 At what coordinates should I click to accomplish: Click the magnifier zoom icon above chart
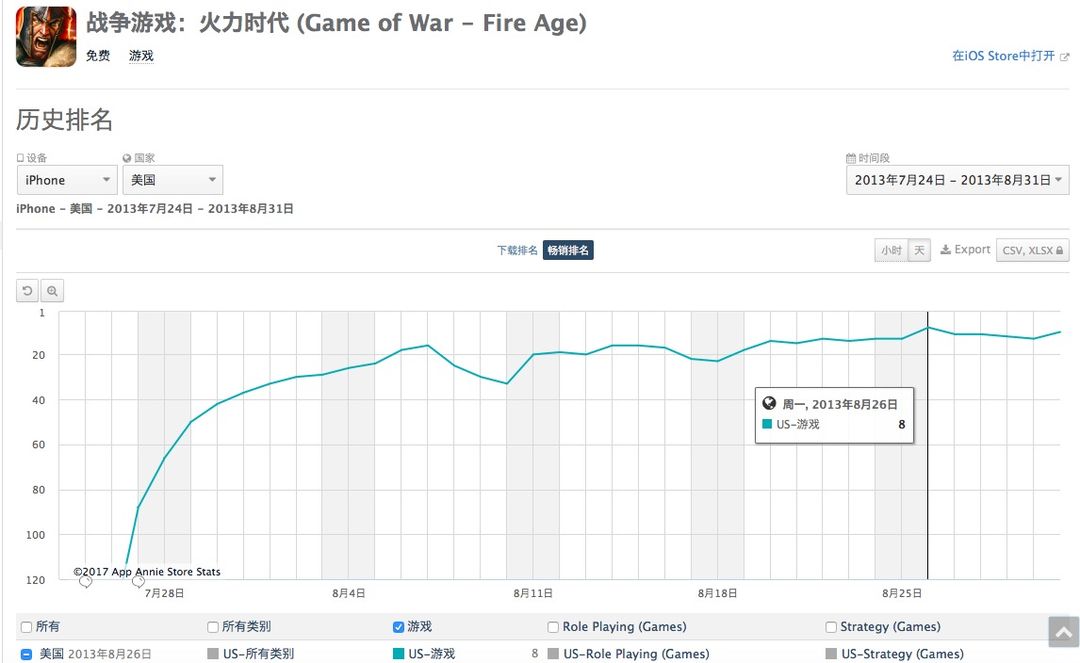click(52, 291)
